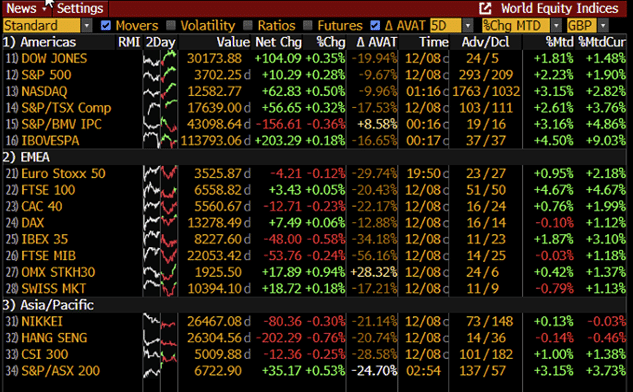
Task: Open the Settings menu
Action: tap(80, 8)
